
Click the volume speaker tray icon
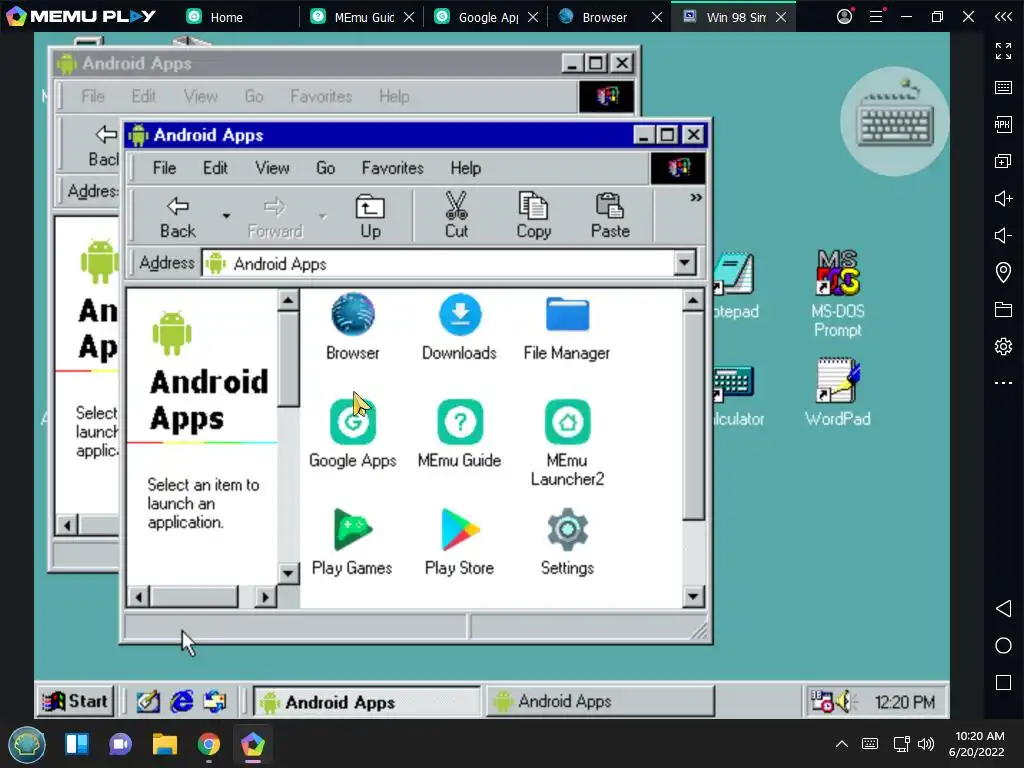click(x=846, y=701)
